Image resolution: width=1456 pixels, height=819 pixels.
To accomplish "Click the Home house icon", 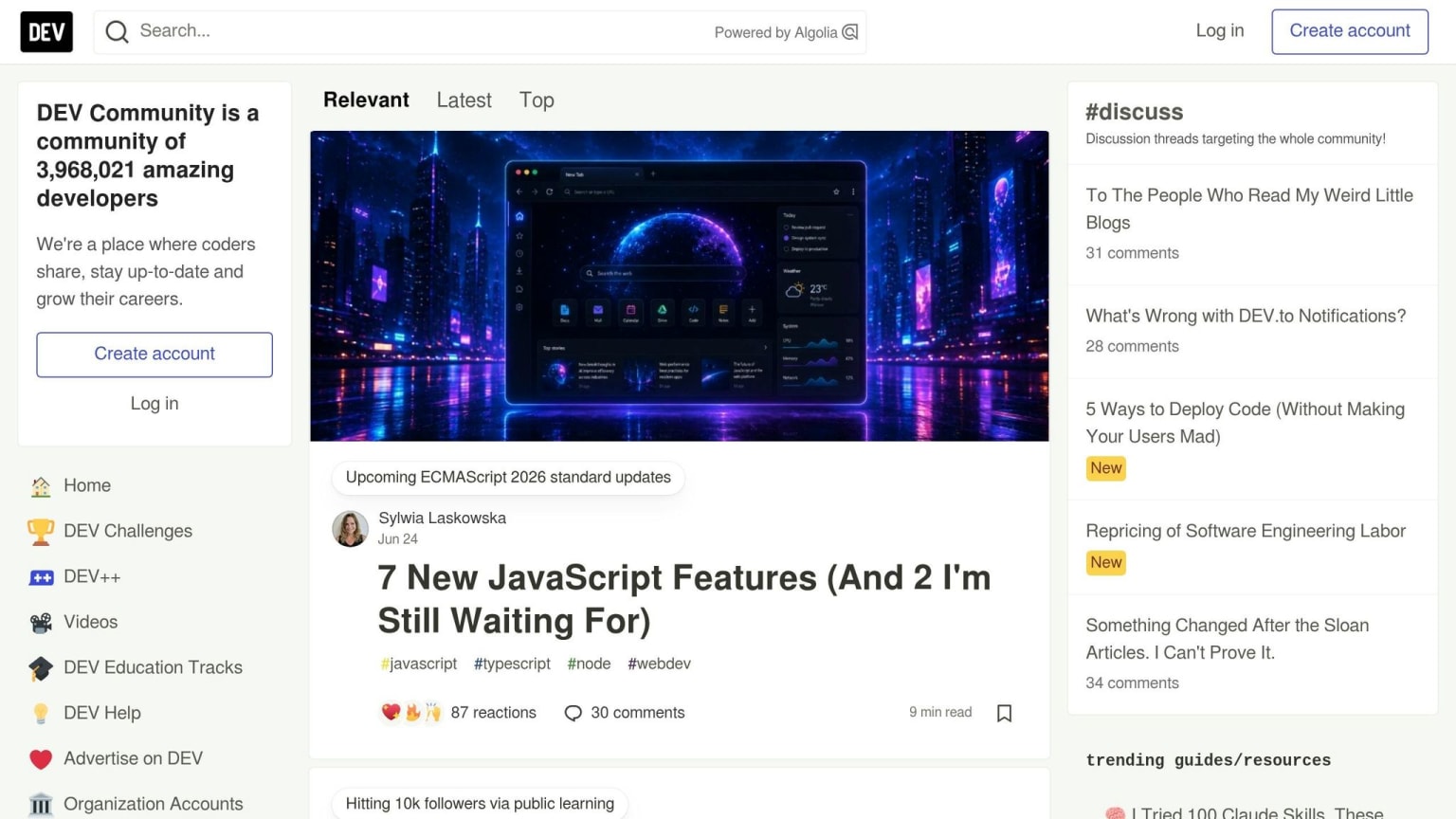I will pos(41,486).
